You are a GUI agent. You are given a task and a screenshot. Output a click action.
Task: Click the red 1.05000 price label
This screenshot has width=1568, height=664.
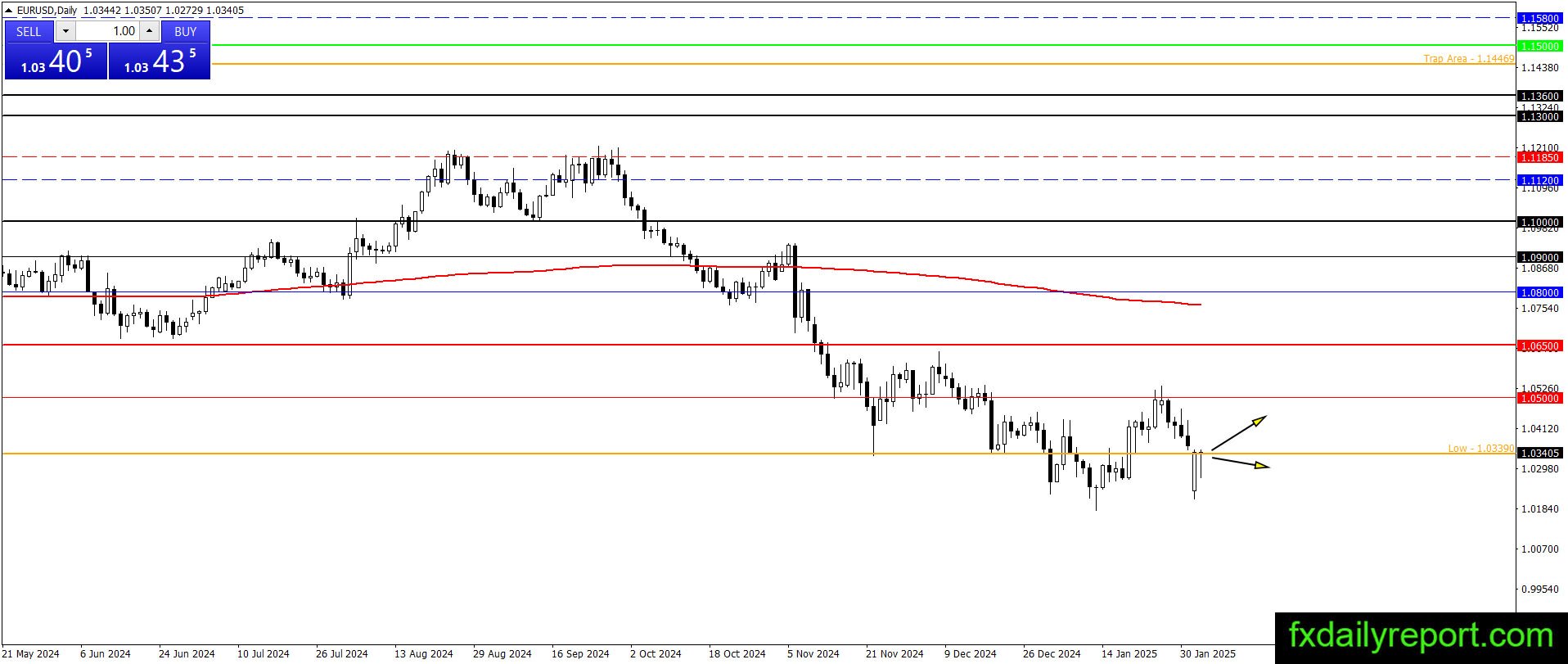(x=1539, y=398)
